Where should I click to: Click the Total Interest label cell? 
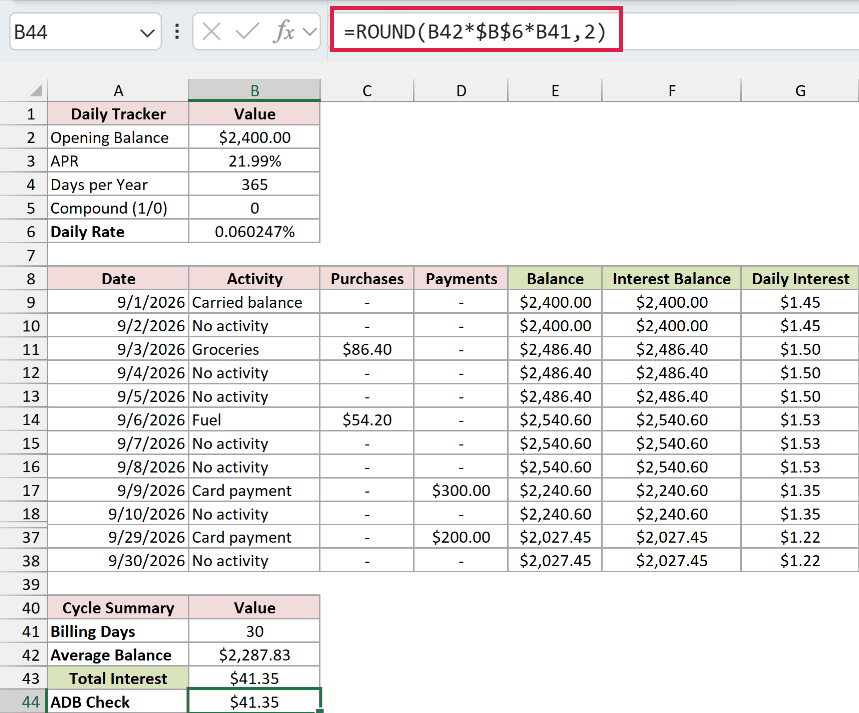118,678
